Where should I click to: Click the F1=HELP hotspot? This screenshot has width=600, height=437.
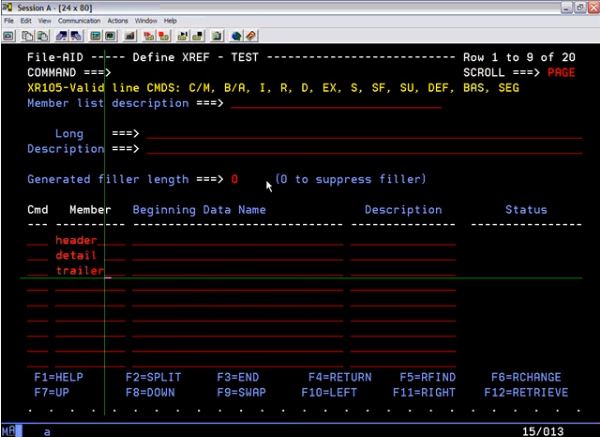(x=59, y=377)
